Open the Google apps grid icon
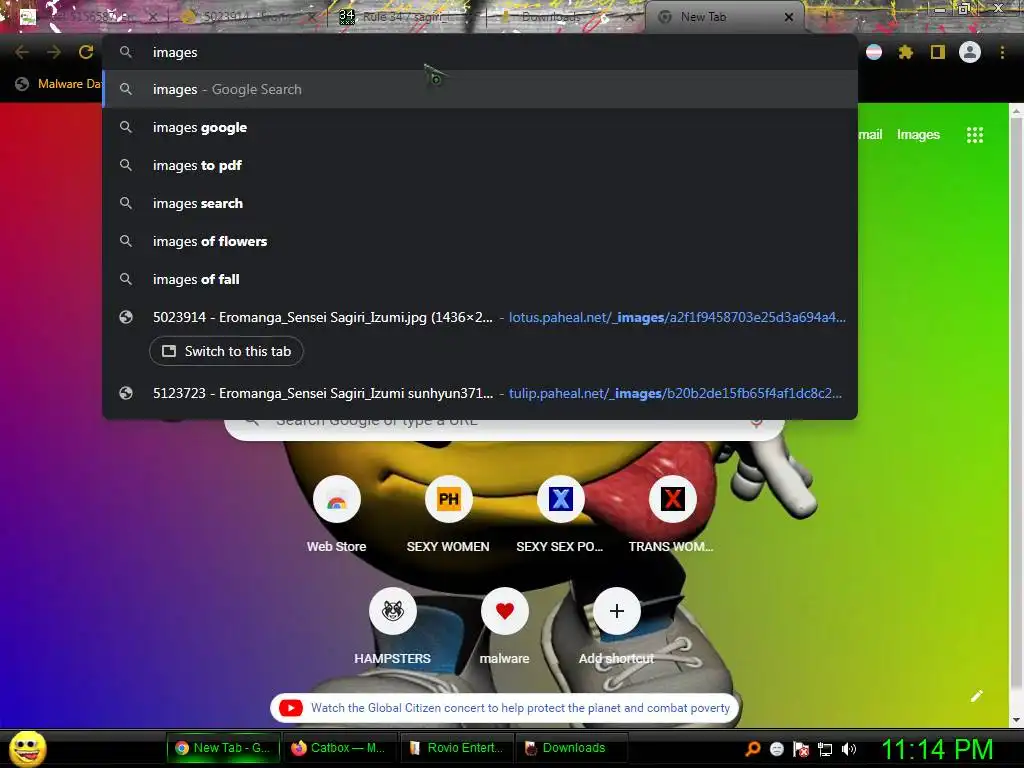The image size is (1024, 768). [974, 135]
